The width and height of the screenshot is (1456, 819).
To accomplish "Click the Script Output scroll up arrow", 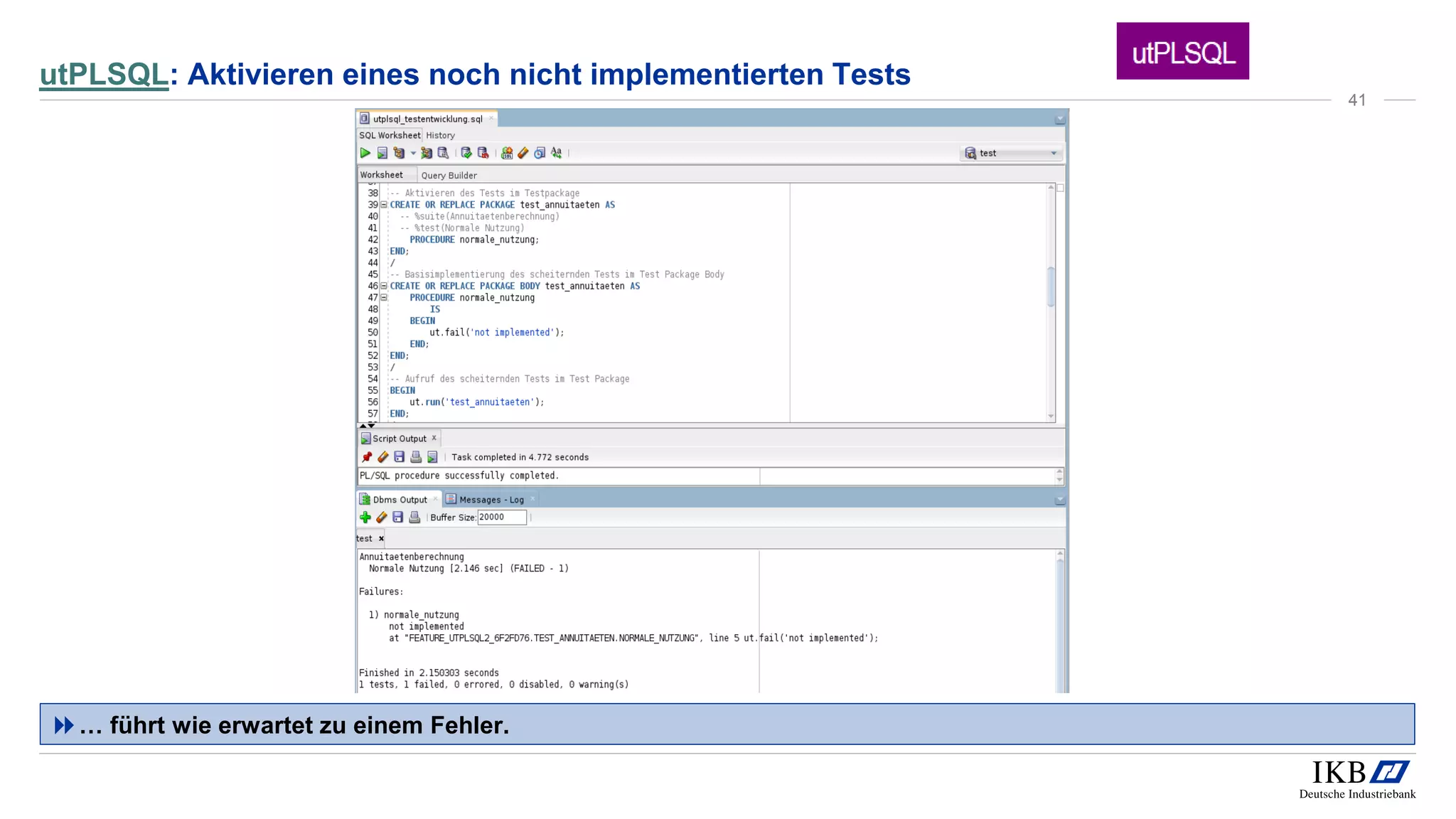I will [x=1060, y=471].
